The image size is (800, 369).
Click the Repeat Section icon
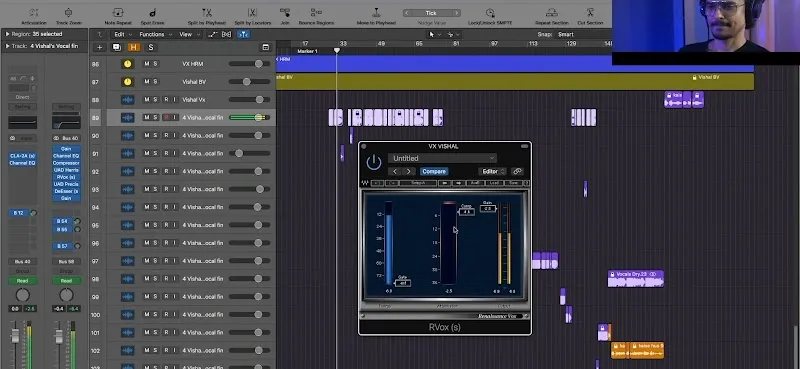click(x=552, y=13)
